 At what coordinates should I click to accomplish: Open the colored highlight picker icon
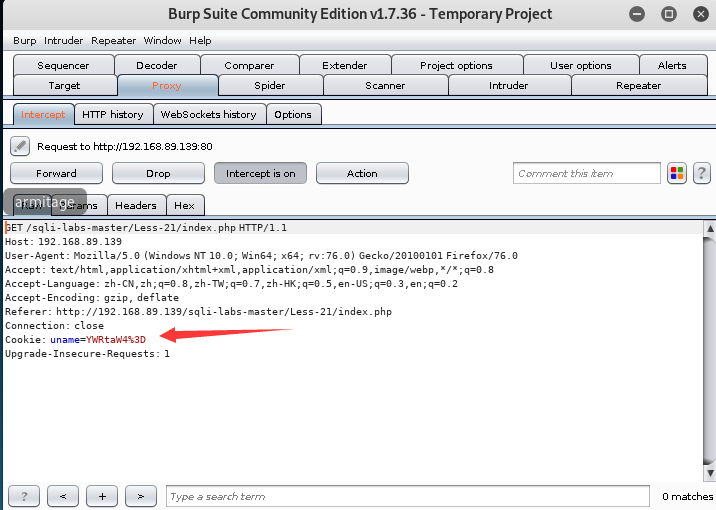(x=677, y=174)
